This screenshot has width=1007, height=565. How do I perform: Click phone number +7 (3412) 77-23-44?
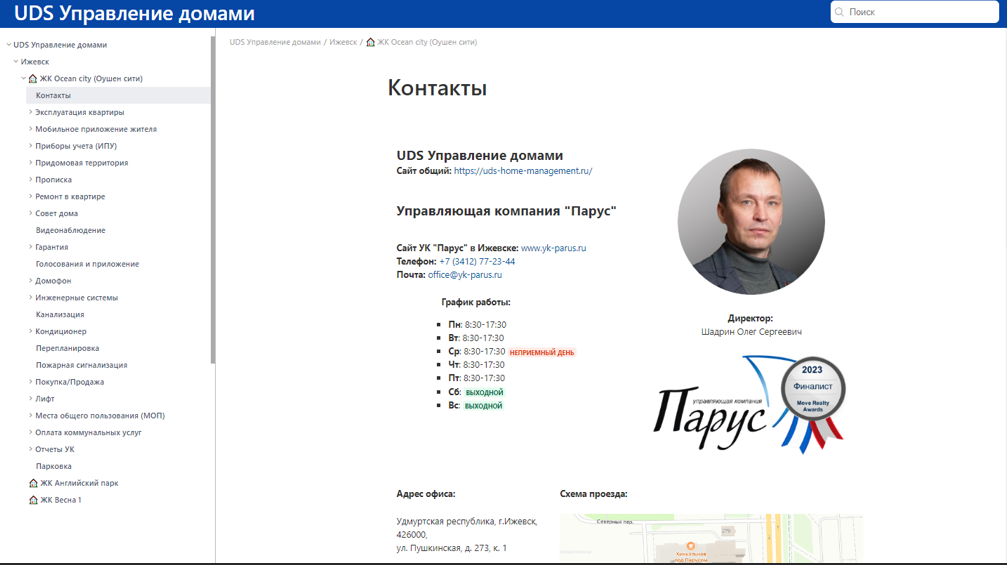coord(477,261)
